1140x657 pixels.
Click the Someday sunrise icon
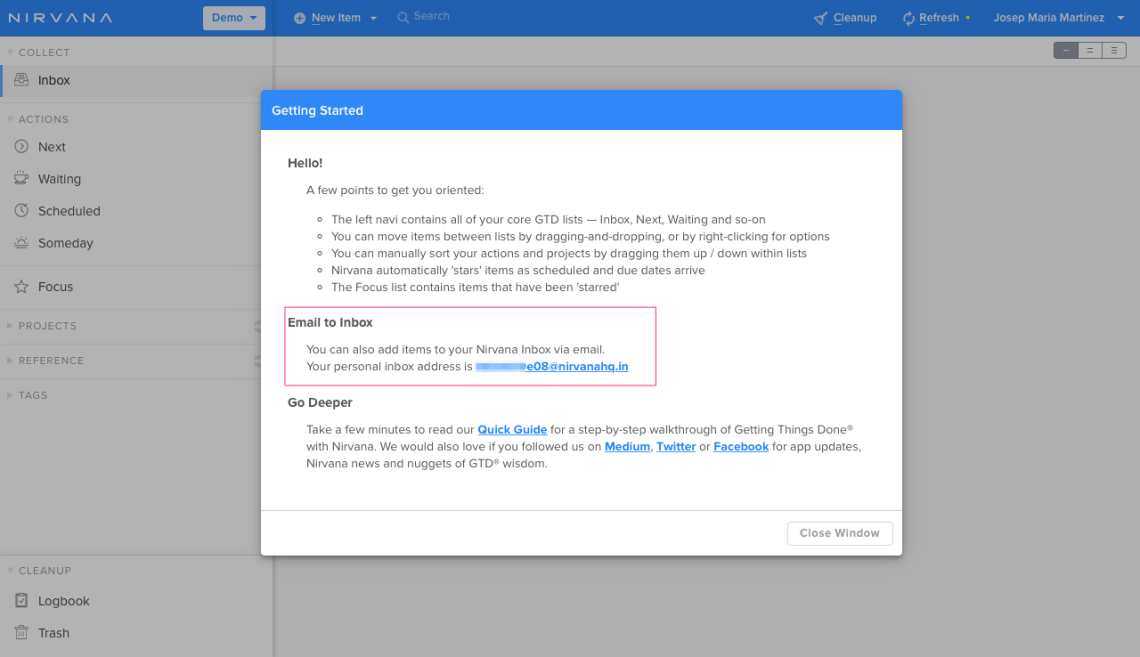22,243
